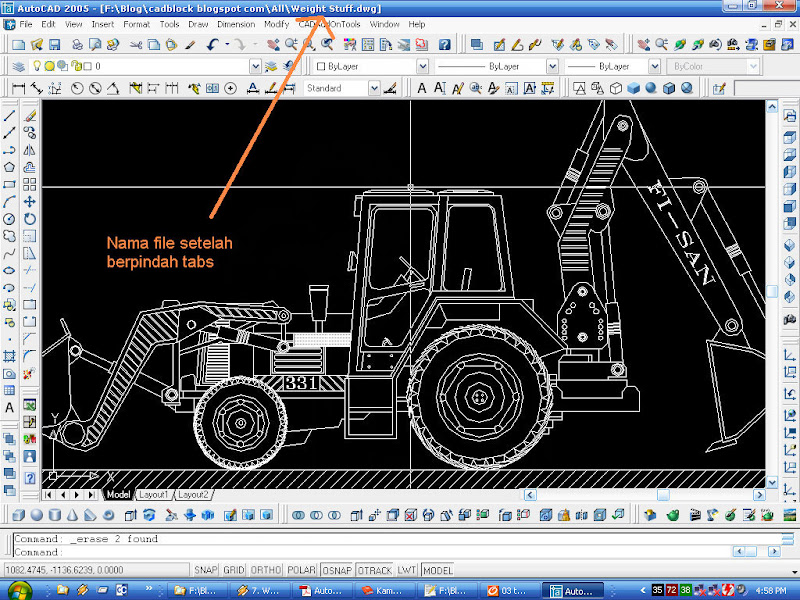The image size is (800, 600).
Task: Pick the Multiline Text tool
Action: [x=9, y=408]
